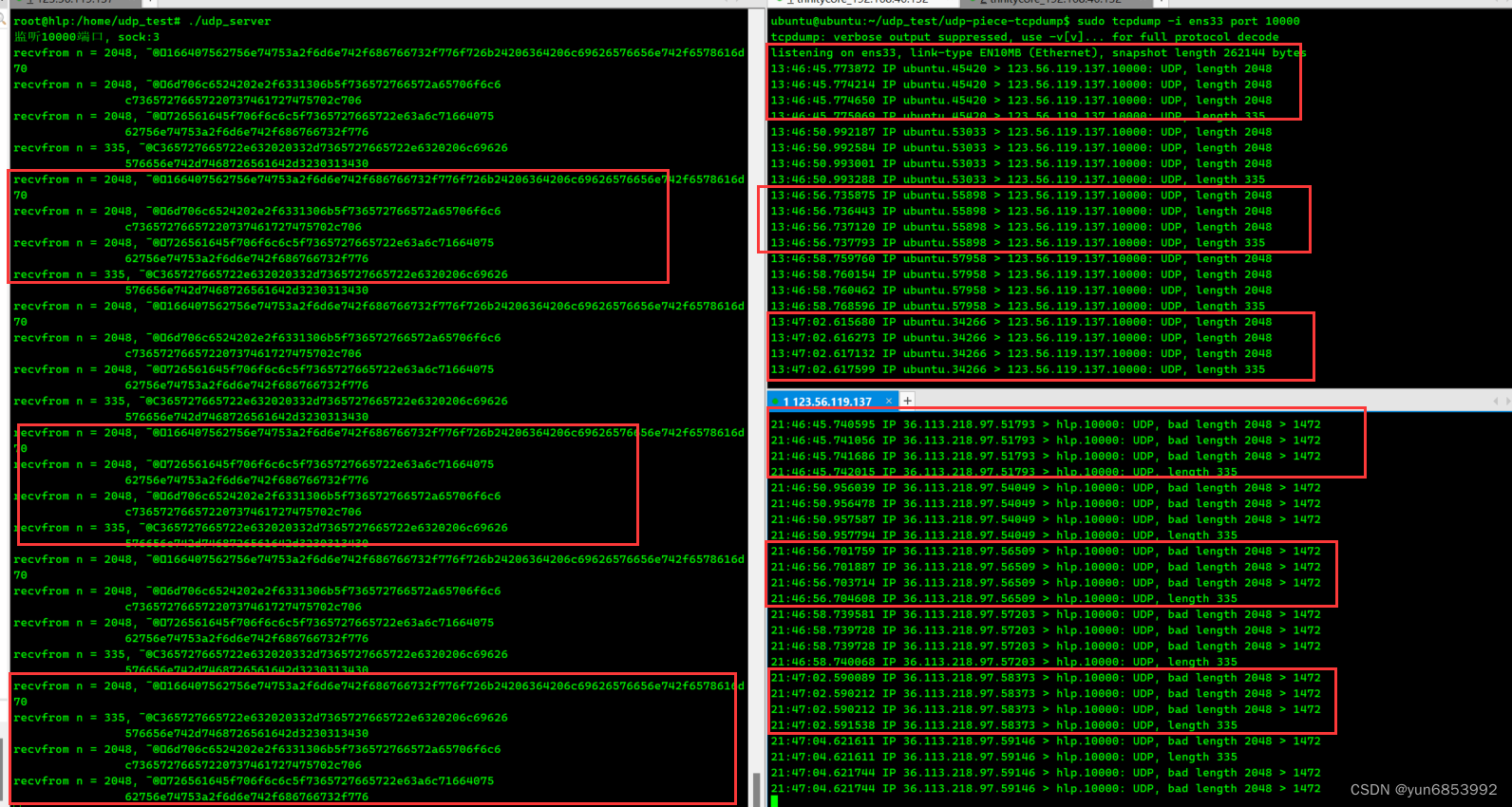Select the 13:46:45.773872 packet line
This screenshot has height=807, width=1512.
tap(1021, 68)
